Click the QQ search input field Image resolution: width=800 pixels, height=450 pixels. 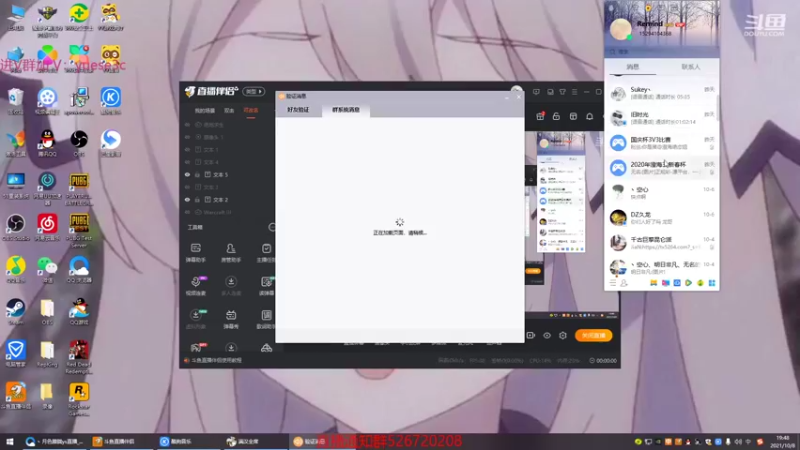pos(662,52)
